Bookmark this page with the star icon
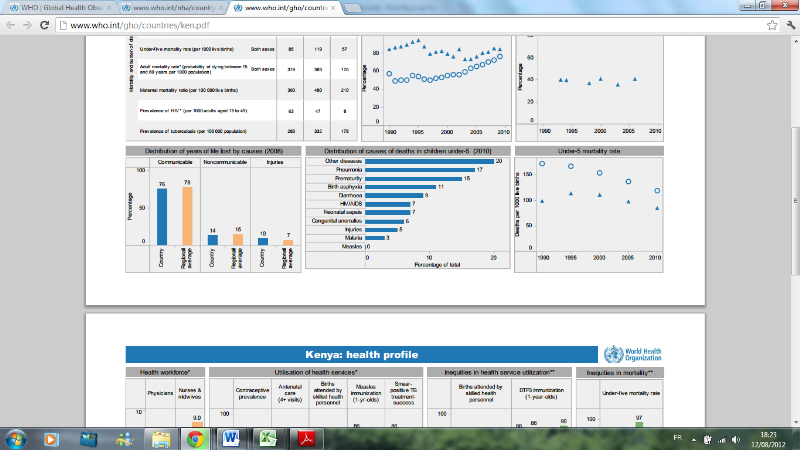The image size is (800, 450). point(772,25)
